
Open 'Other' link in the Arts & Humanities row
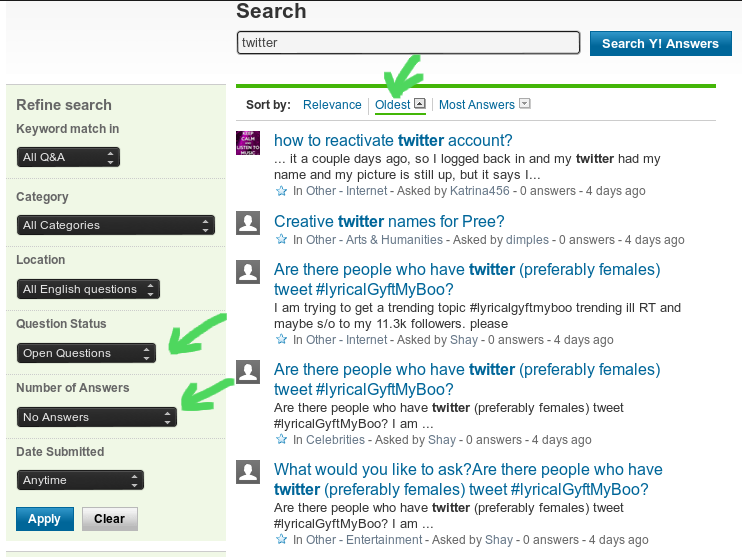321,239
